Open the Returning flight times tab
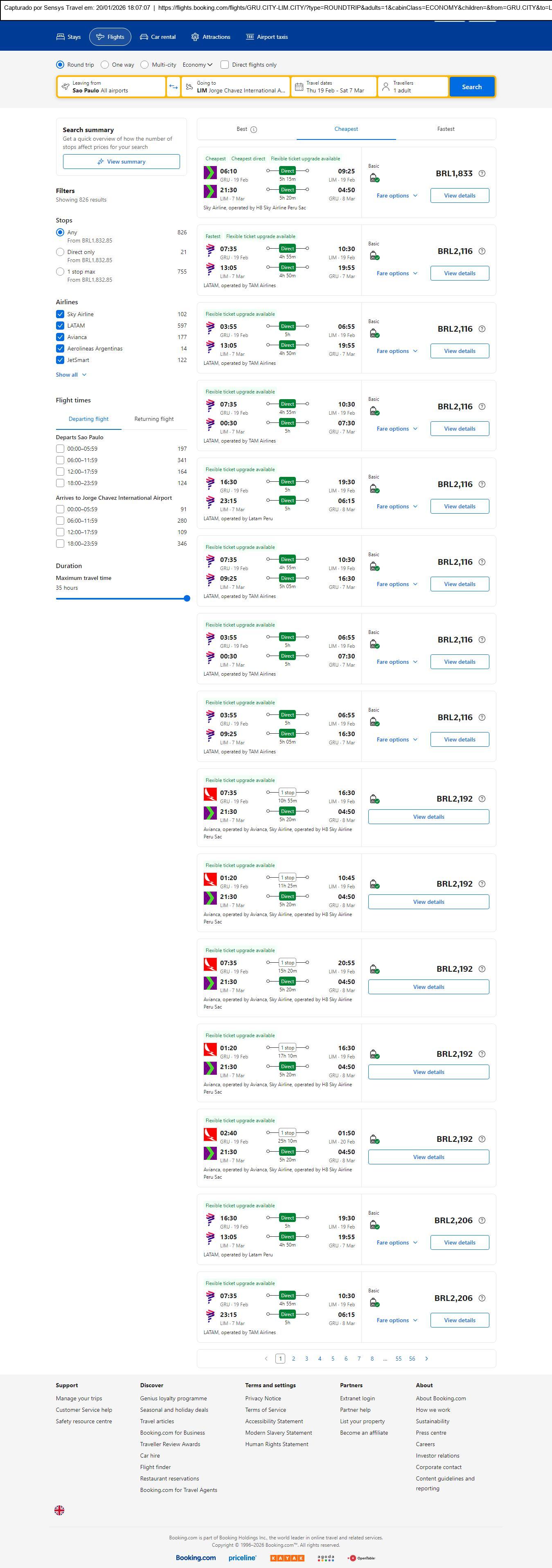The height and width of the screenshot is (1568, 552). coord(153,419)
